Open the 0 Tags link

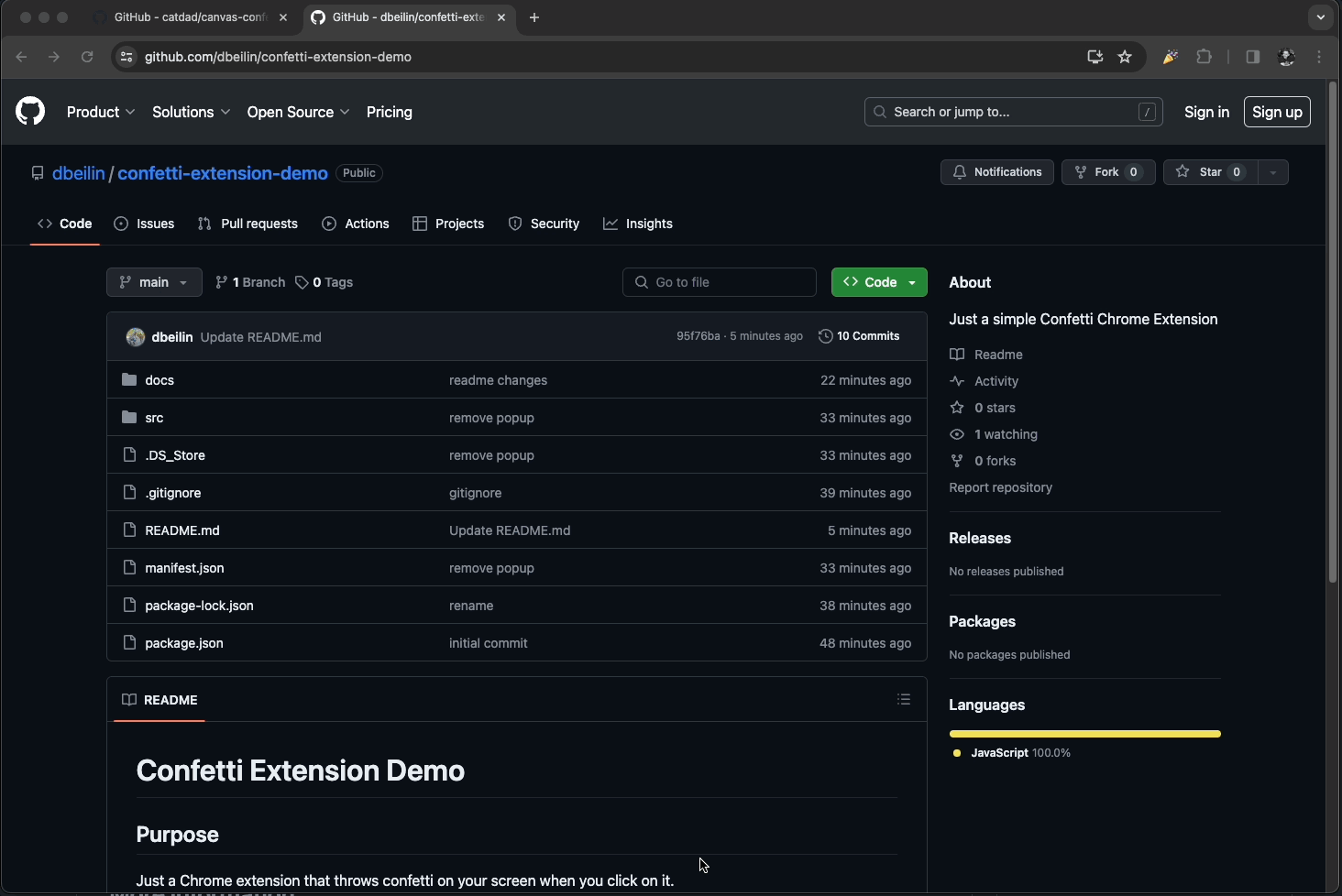[x=324, y=282]
